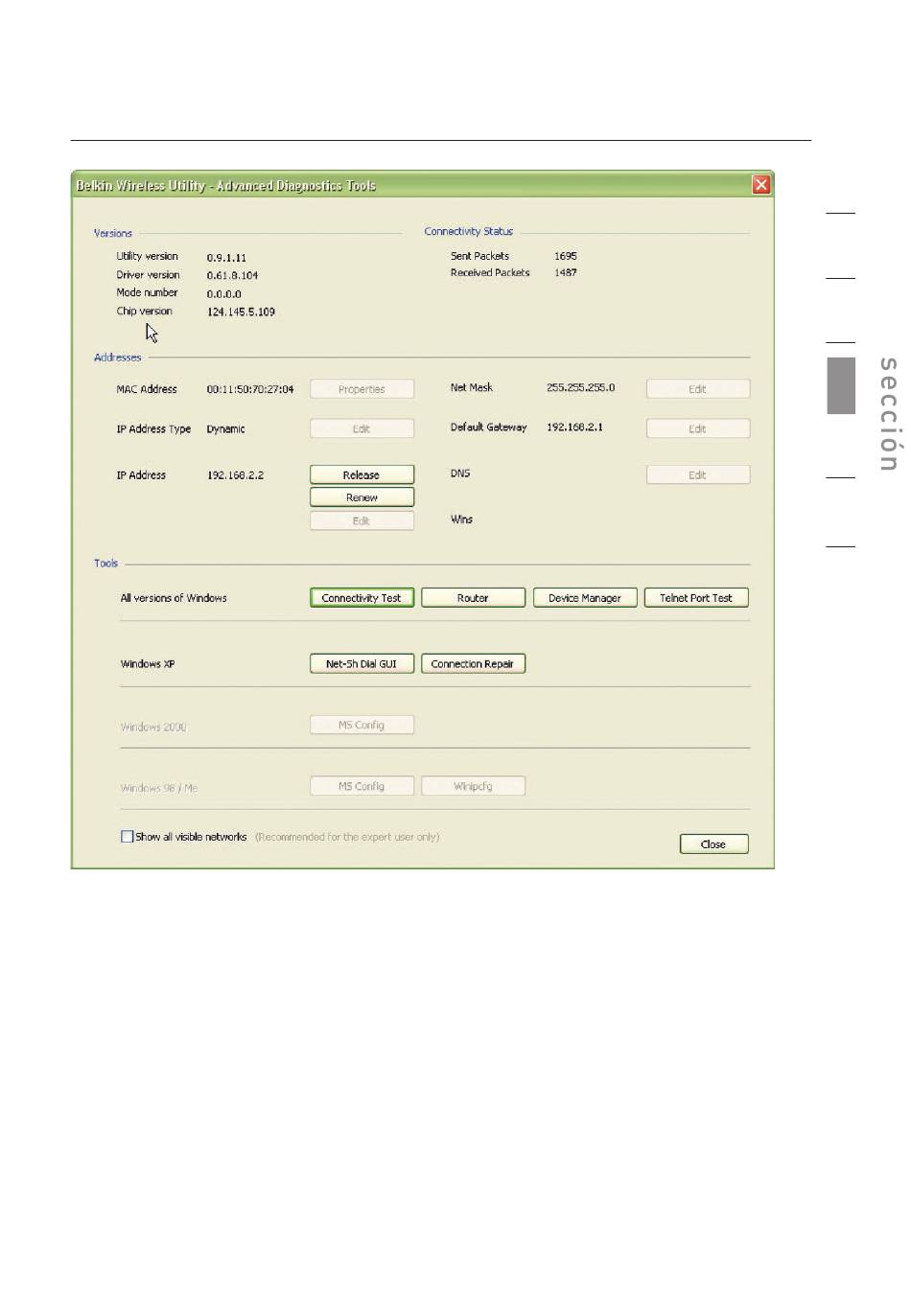Select sent packets count 1695
Viewport: 911px width, 1316px height.
pos(566,256)
